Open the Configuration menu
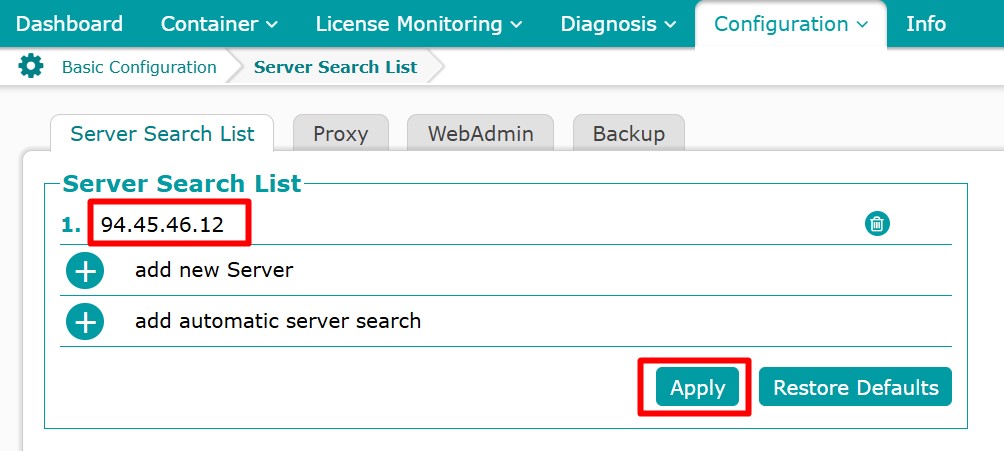The width and height of the screenshot is (1004, 451). click(x=790, y=24)
